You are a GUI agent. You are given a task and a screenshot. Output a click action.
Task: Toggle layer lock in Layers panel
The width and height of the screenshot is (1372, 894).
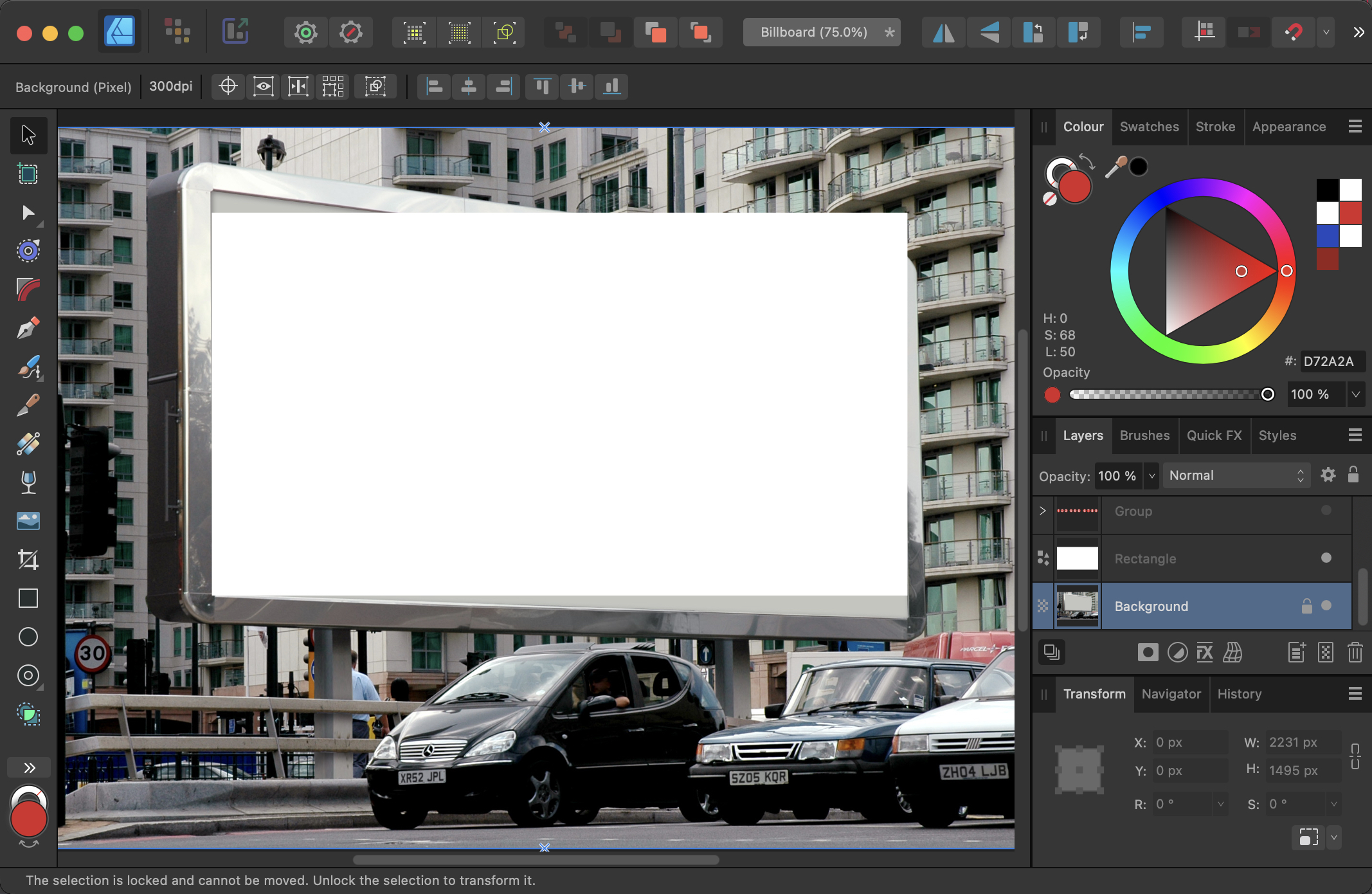point(1353,475)
